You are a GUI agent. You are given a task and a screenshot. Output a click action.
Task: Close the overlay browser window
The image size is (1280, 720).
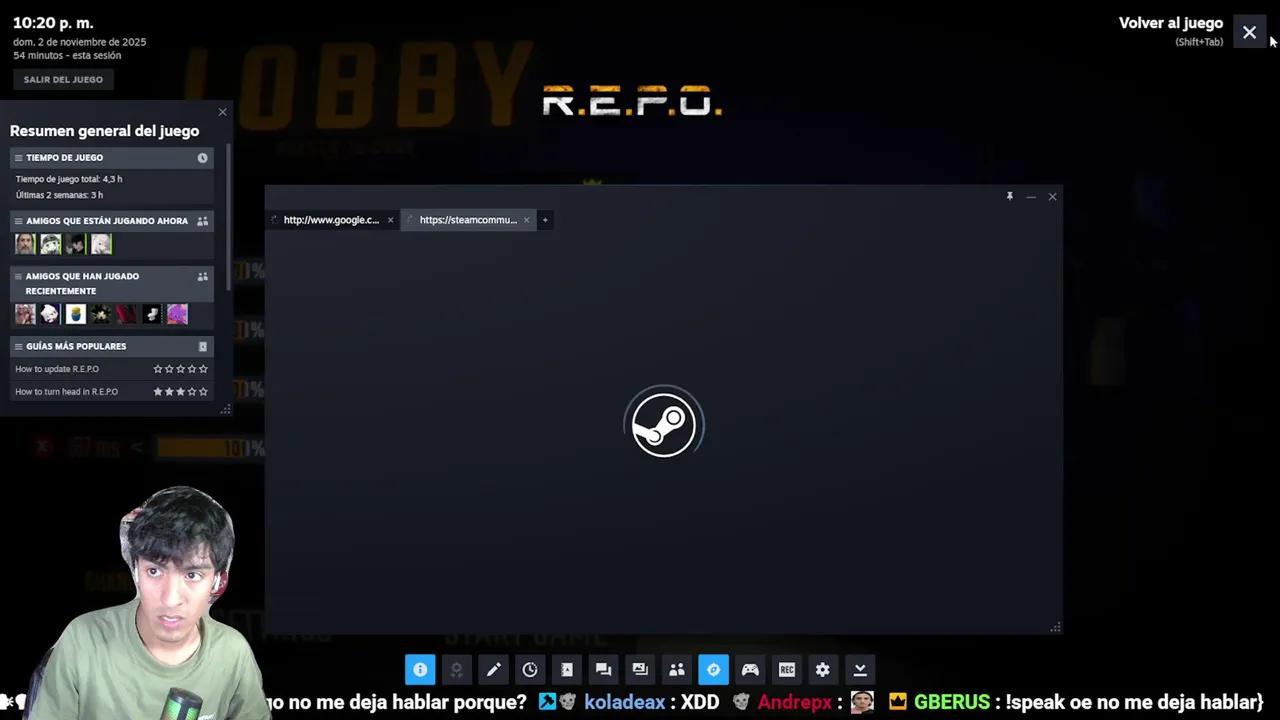(1052, 197)
